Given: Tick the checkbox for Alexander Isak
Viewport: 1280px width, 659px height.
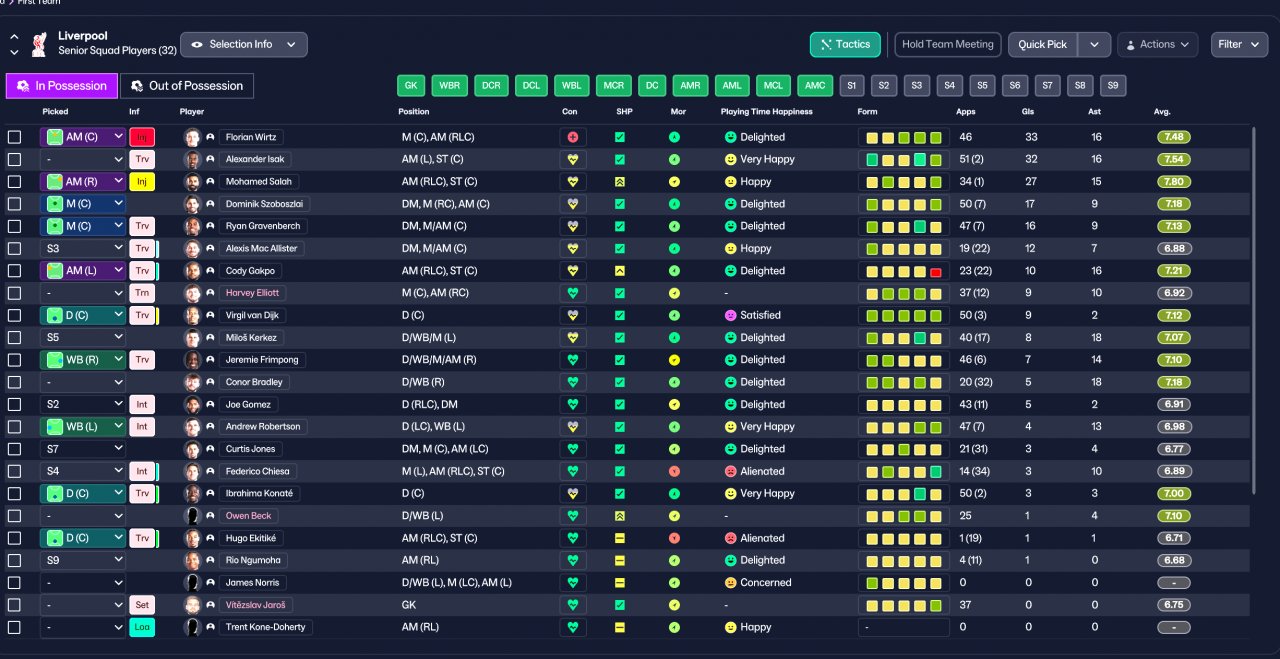Looking at the screenshot, I should click(14, 159).
